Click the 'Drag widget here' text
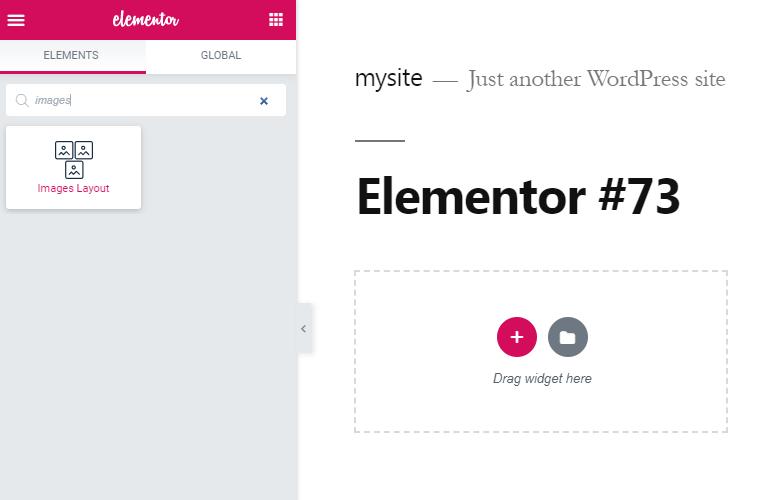Viewport: 768px width, 500px height. point(542,379)
